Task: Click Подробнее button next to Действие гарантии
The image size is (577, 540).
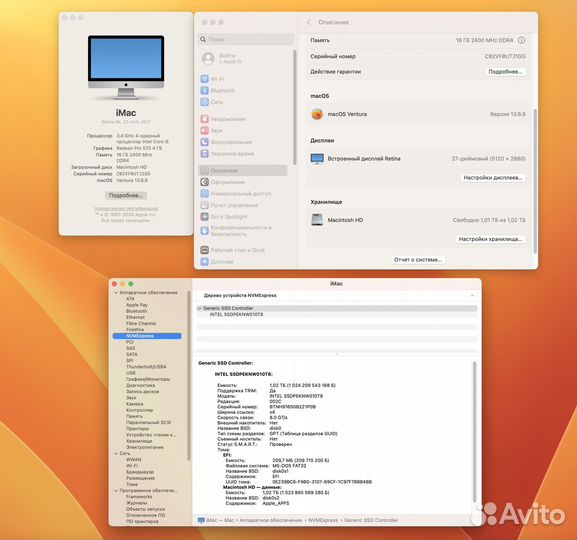Action: click(x=505, y=72)
